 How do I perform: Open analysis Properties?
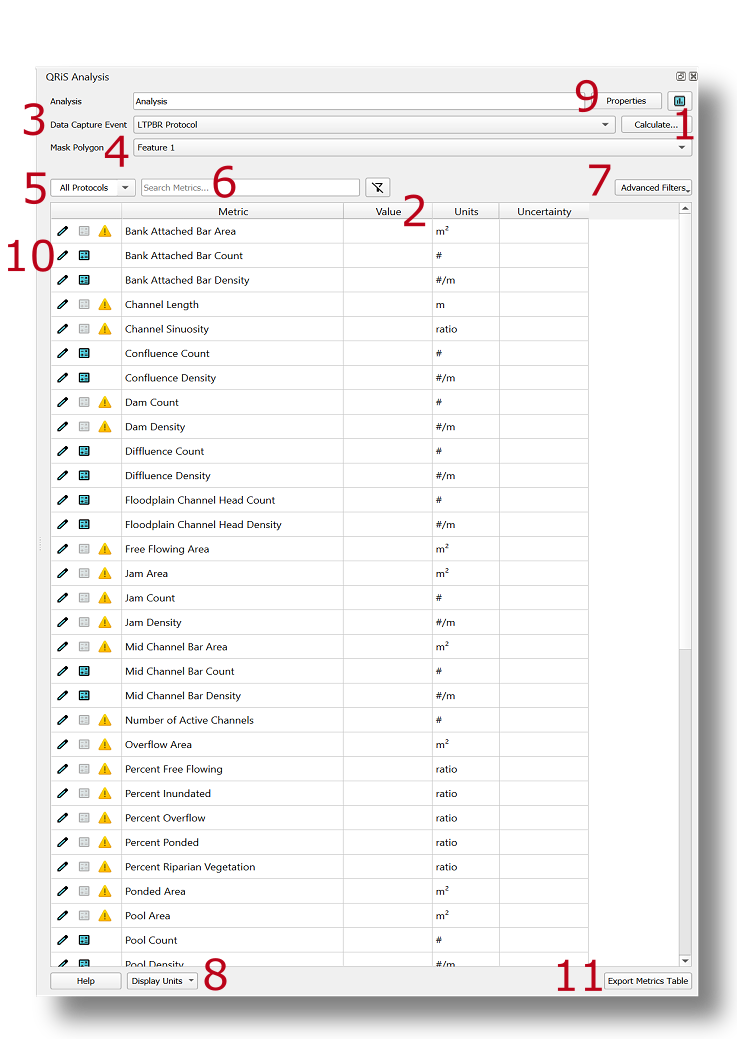(626, 101)
